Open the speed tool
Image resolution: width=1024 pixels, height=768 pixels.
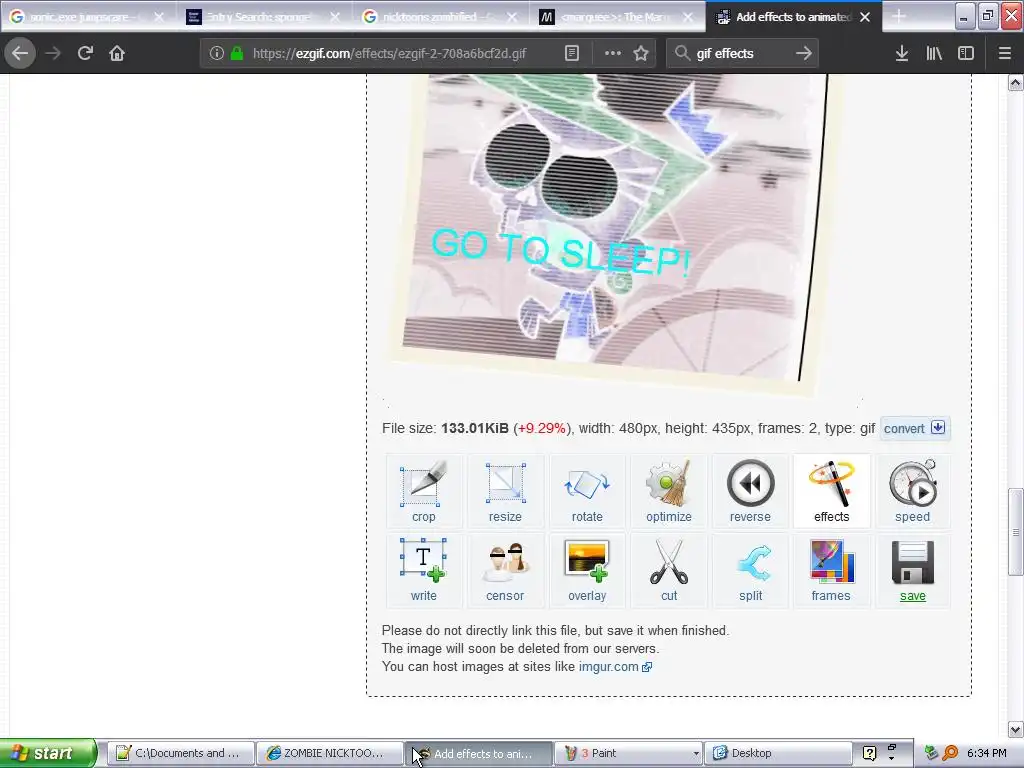(x=912, y=492)
